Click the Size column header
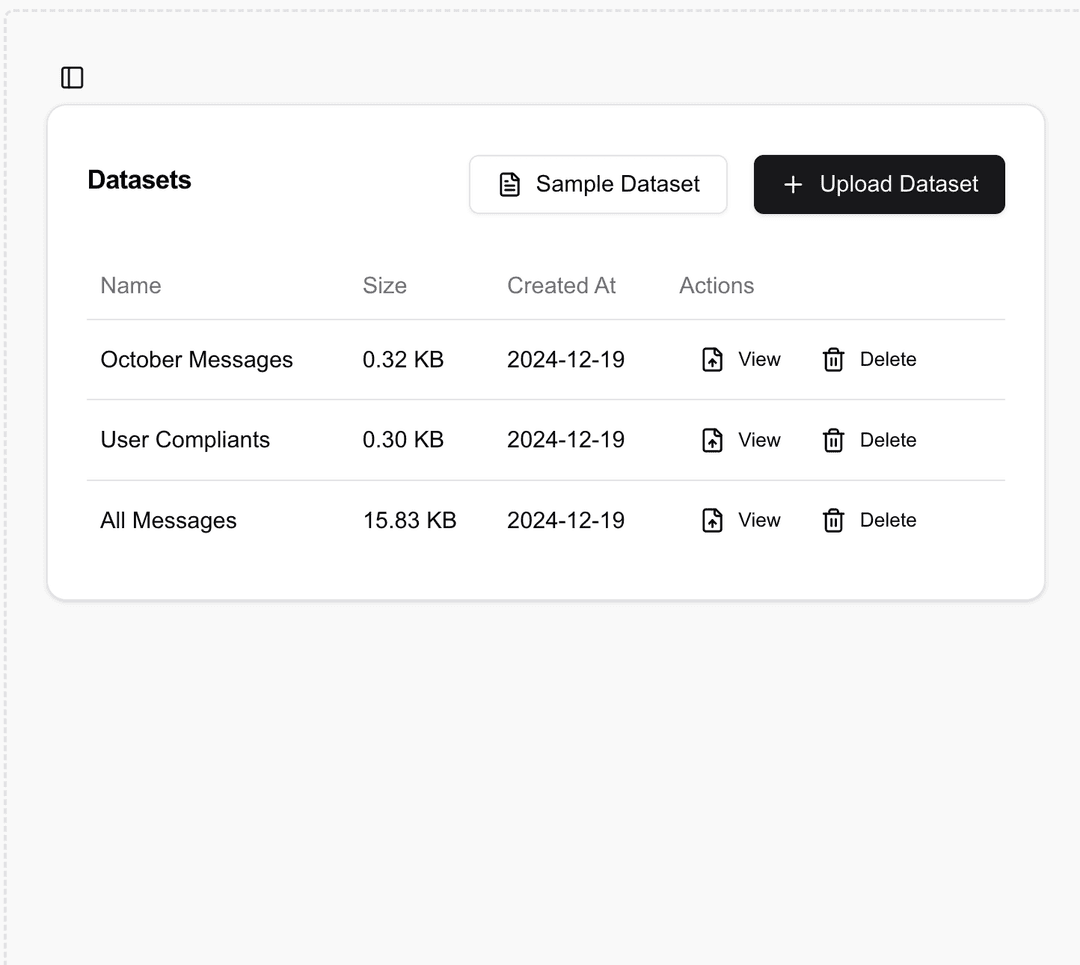Image resolution: width=1080 pixels, height=965 pixels. tap(384, 286)
